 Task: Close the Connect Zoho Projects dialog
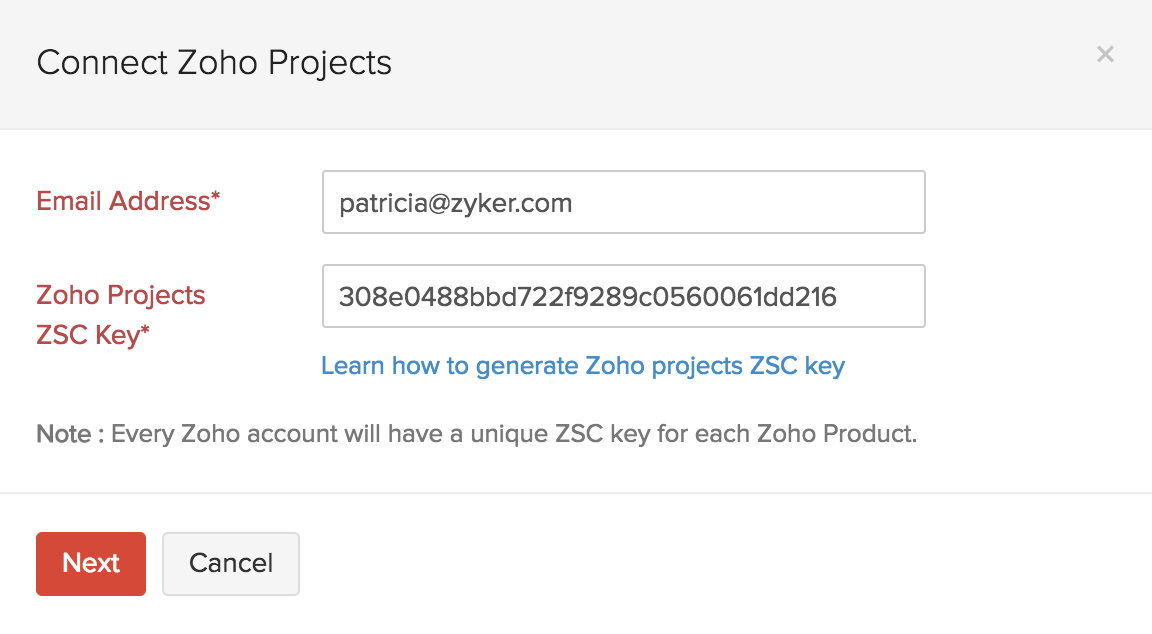click(x=1105, y=54)
